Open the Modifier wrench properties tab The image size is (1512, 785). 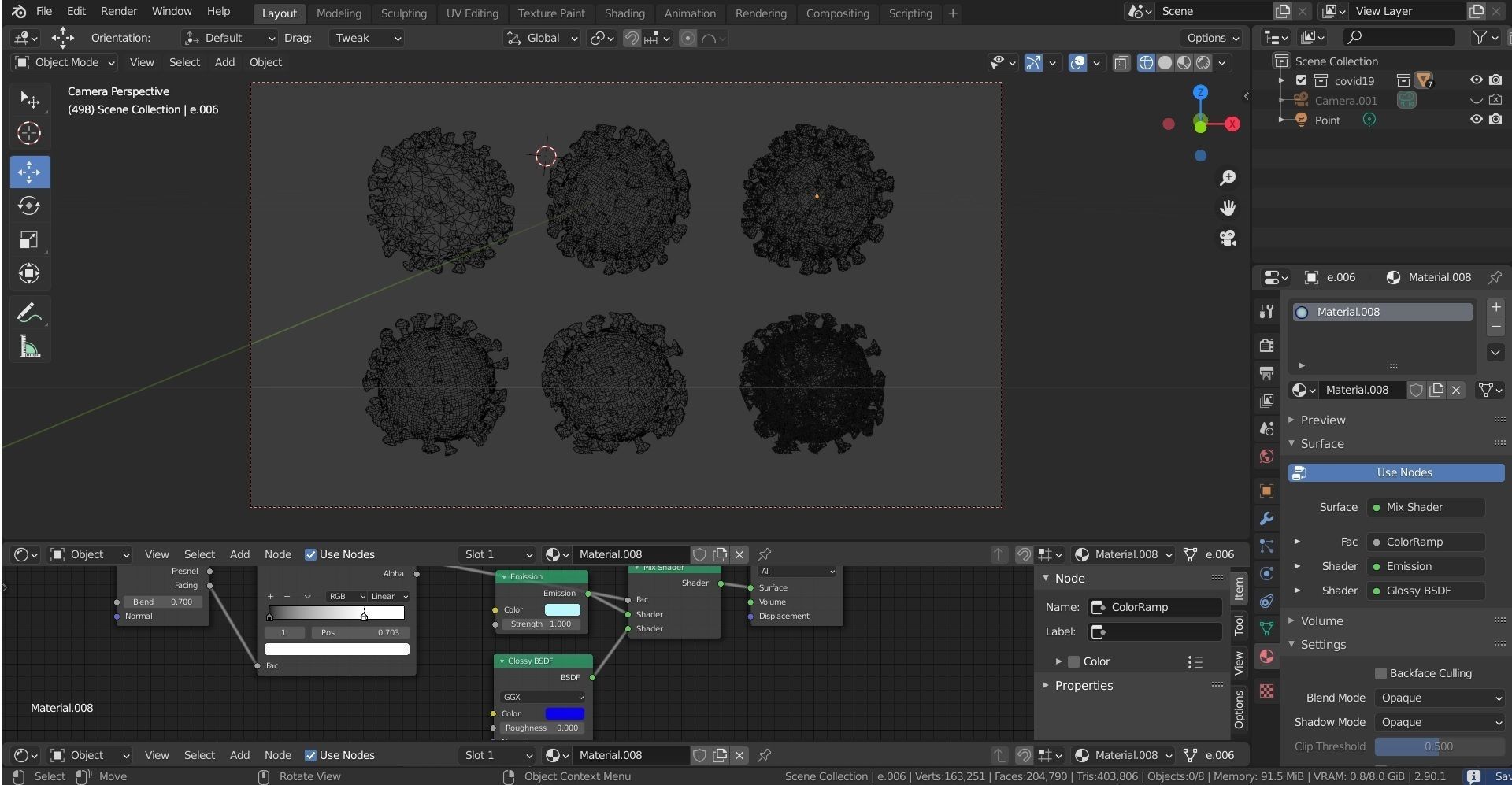(x=1266, y=518)
